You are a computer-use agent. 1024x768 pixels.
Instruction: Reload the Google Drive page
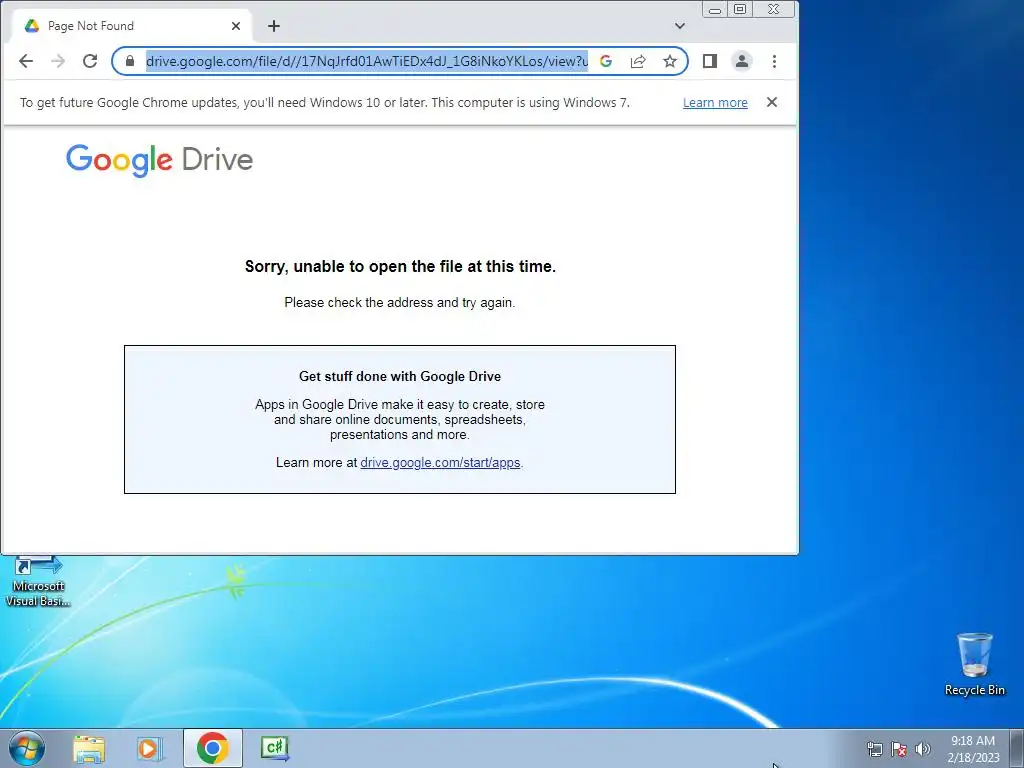90,61
